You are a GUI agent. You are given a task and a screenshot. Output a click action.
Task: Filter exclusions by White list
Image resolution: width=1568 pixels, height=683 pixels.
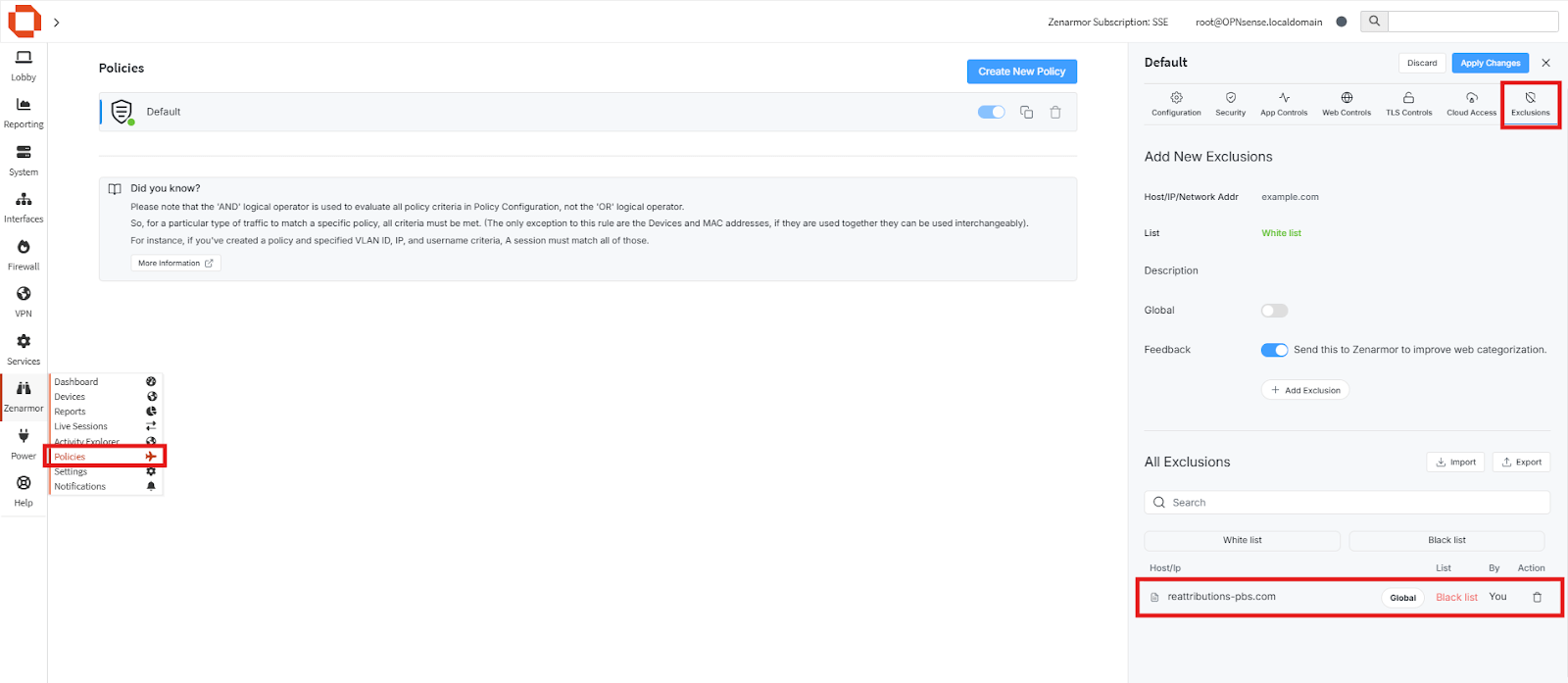coord(1242,541)
